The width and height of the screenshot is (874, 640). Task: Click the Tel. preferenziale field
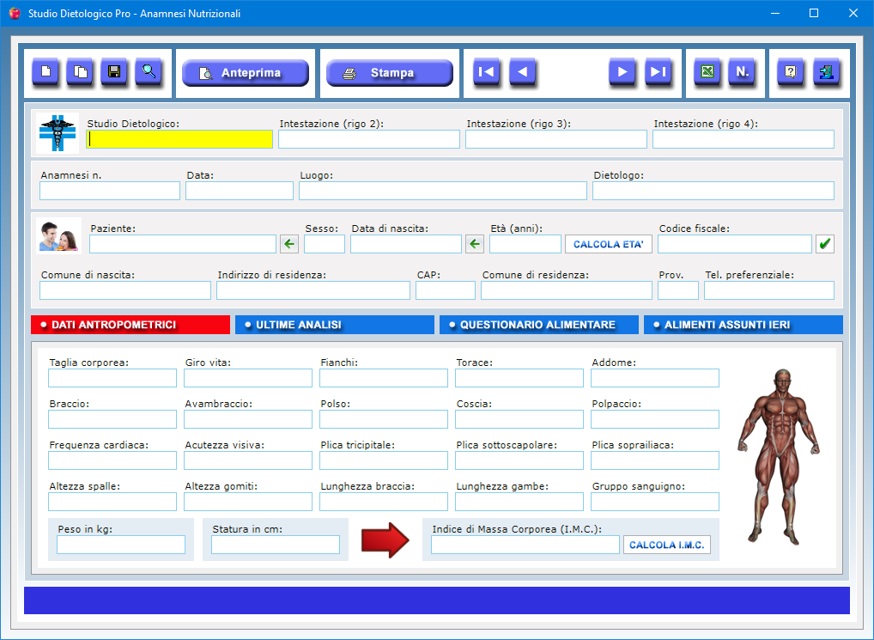(x=769, y=290)
